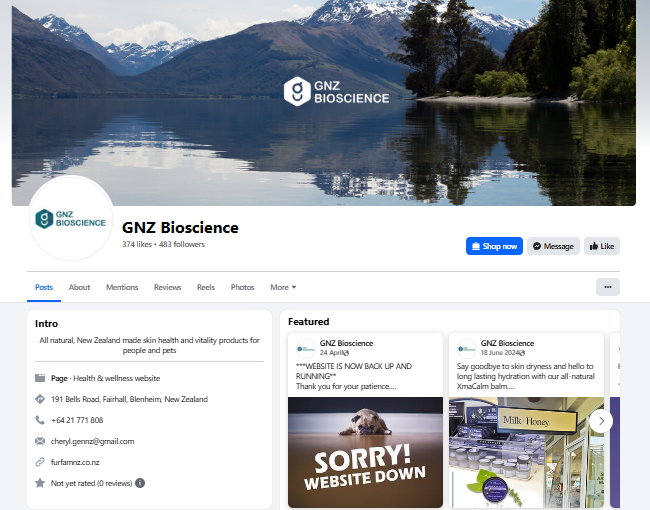
Task: Click the Shop now button
Action: click(494, 246)
